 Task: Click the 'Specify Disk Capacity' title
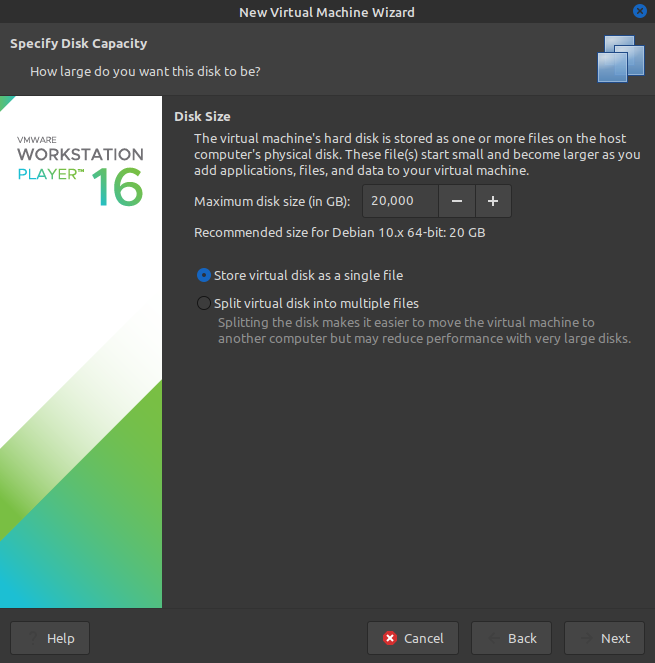[x=79, y=43]
